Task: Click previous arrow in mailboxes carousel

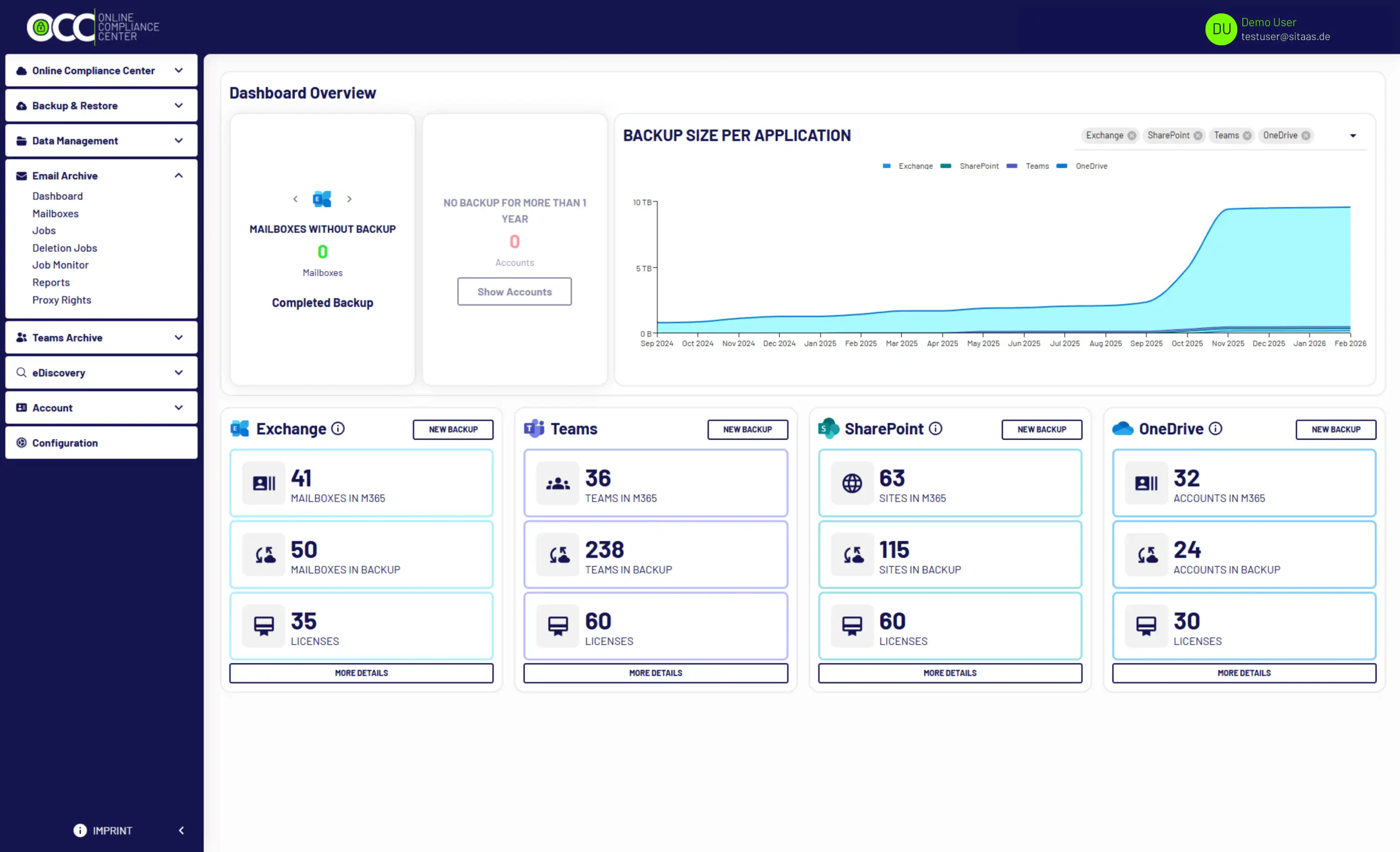Action: pyautogui.click(x=295, y=199)
